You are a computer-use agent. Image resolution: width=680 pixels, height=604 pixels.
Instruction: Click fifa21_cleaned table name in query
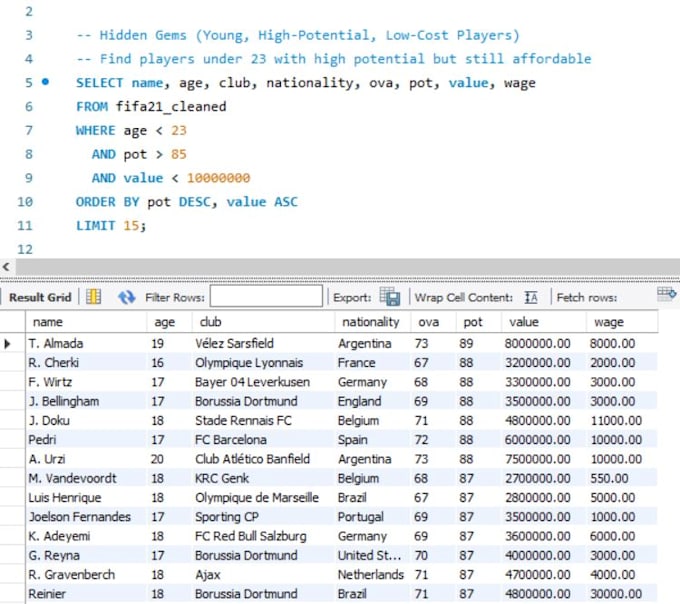(171, 107)
